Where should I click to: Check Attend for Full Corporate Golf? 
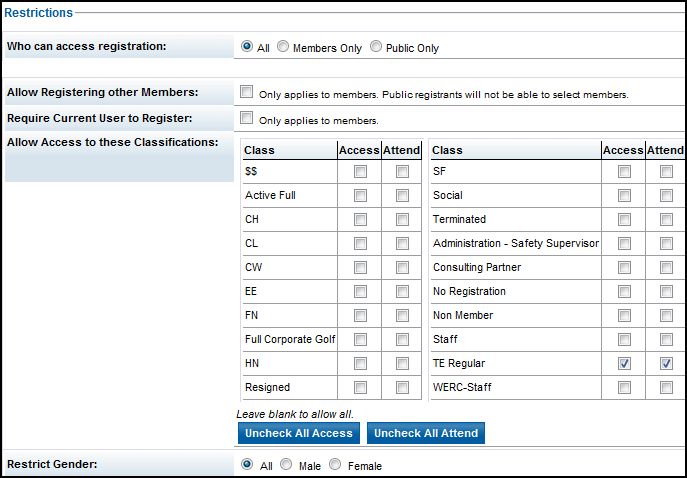[402, 339]
